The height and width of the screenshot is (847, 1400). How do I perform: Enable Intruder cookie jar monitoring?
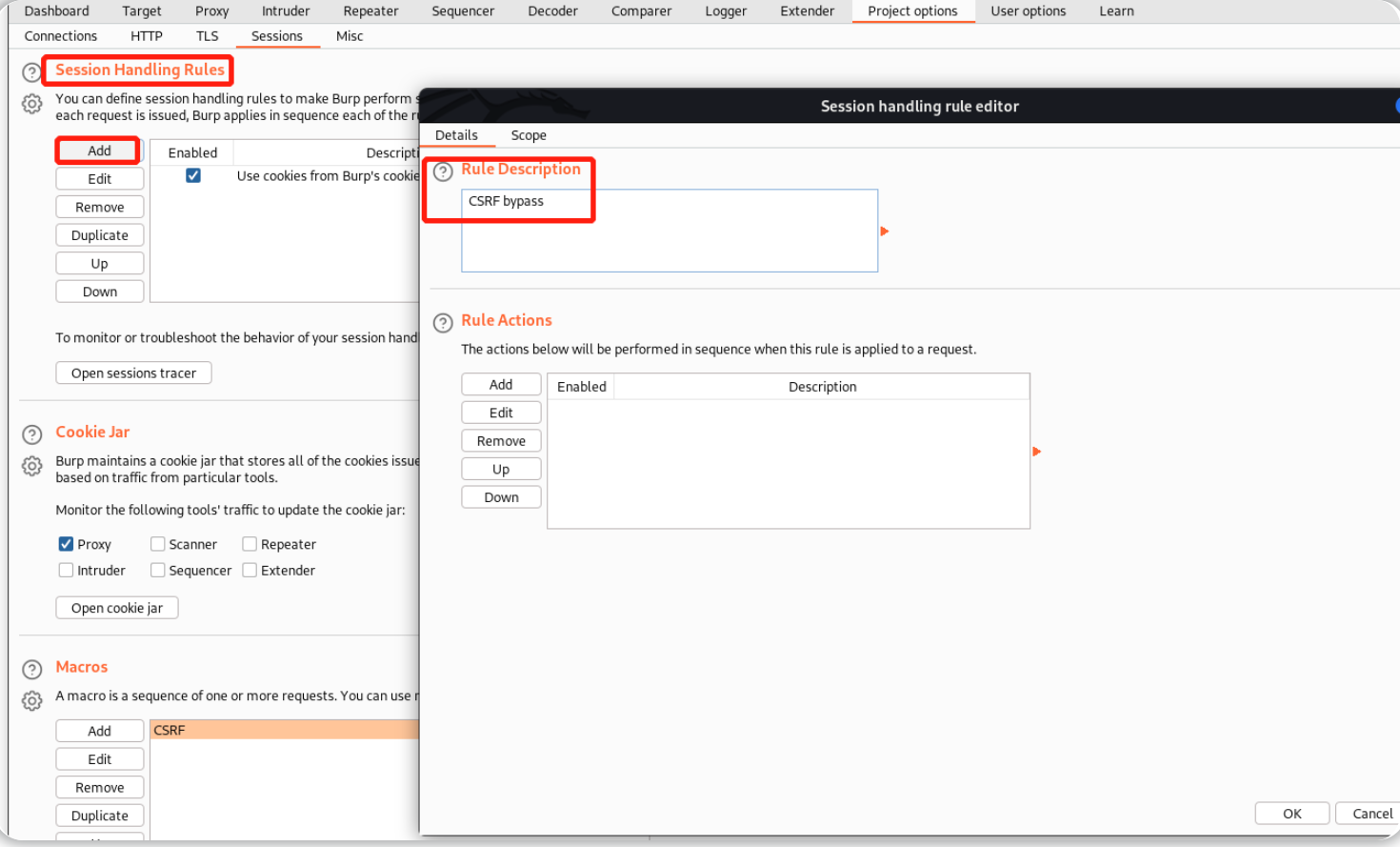[66, 570]
